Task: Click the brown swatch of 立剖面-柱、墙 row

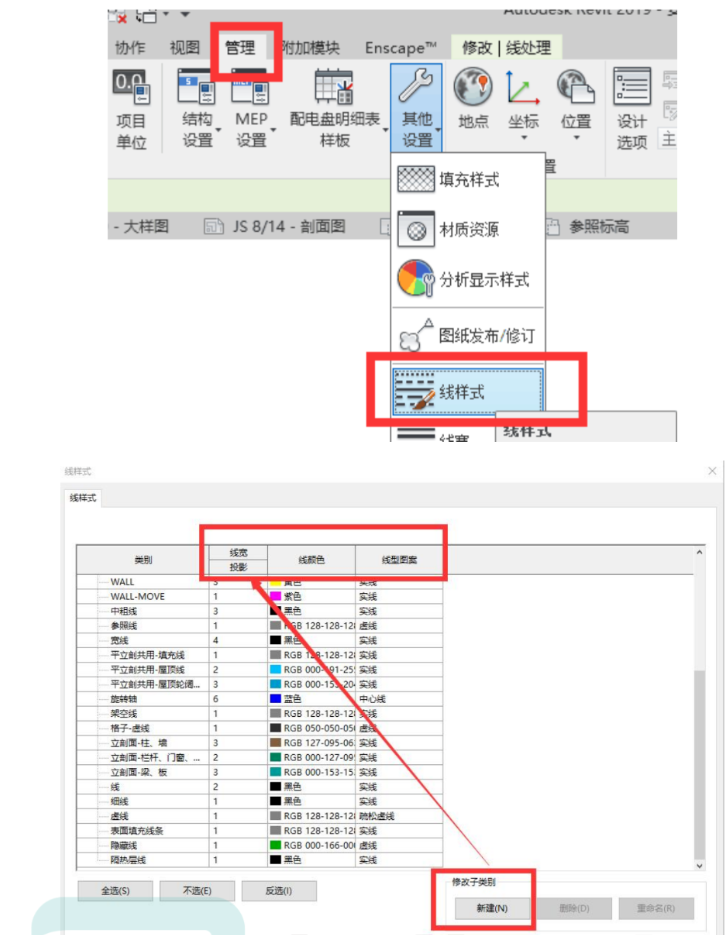Action: tap(276, 742)
